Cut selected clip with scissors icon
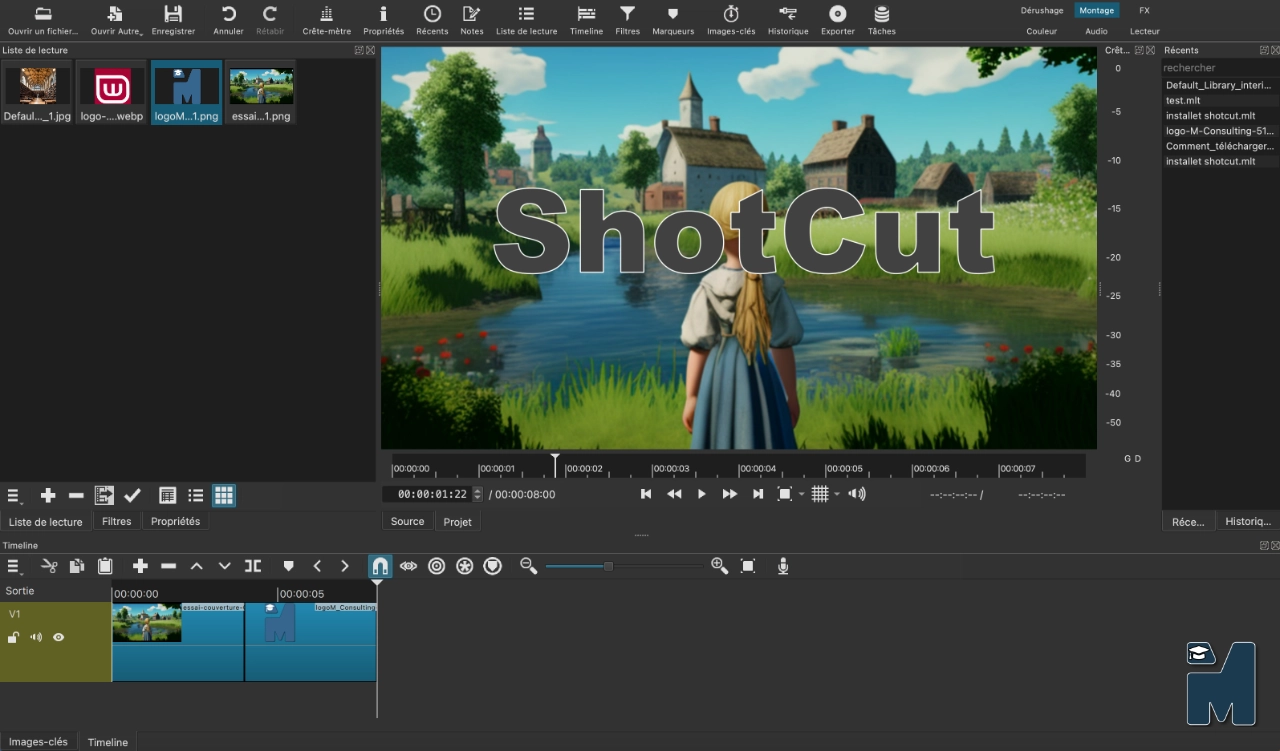 coord(48,566)
